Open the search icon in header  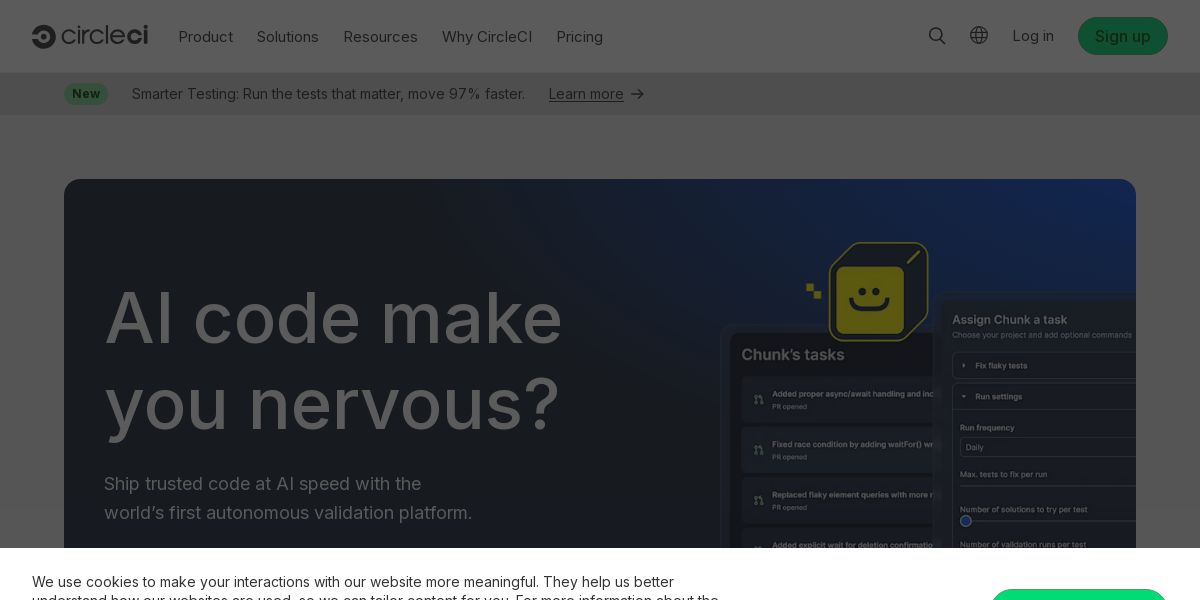pyautogui.click(x=937, y=36)
